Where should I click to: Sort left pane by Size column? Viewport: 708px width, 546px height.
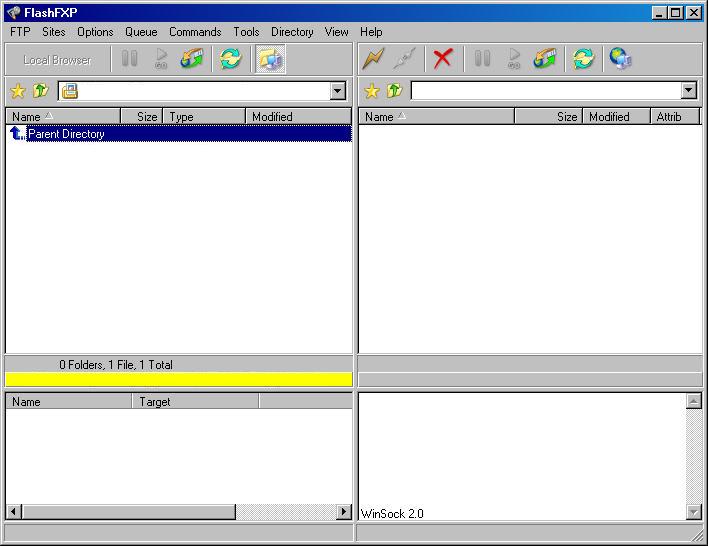pos(141,117)
